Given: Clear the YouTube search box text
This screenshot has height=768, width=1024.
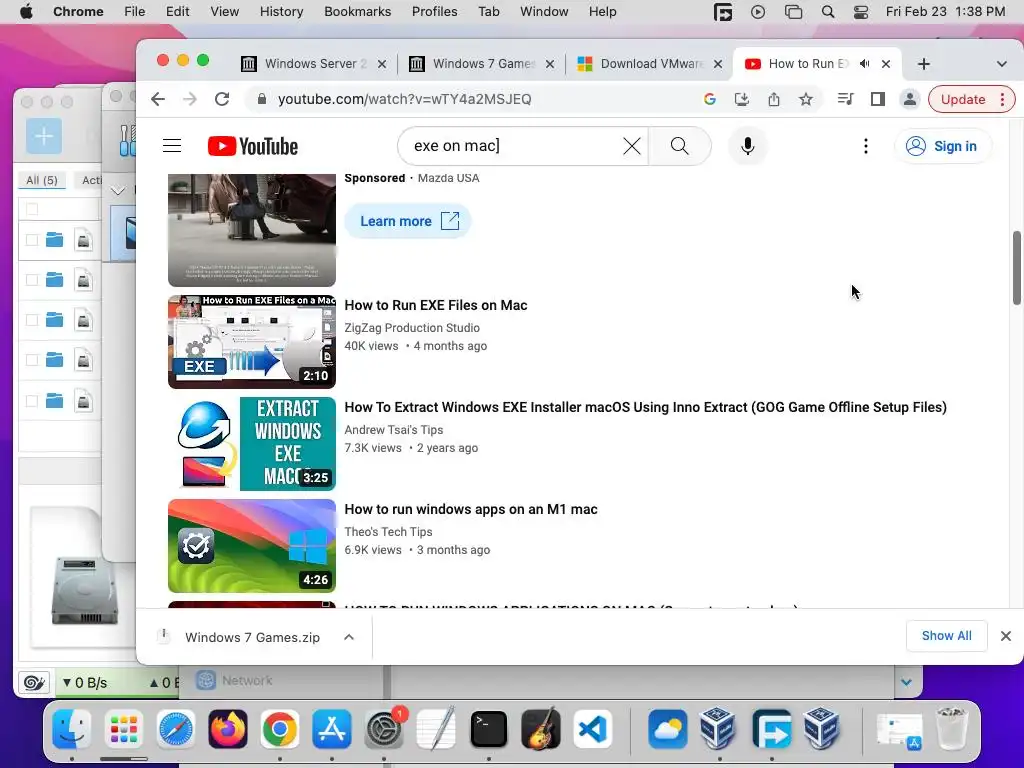Looking at the screenshot, I should click(x=632, y=146).
